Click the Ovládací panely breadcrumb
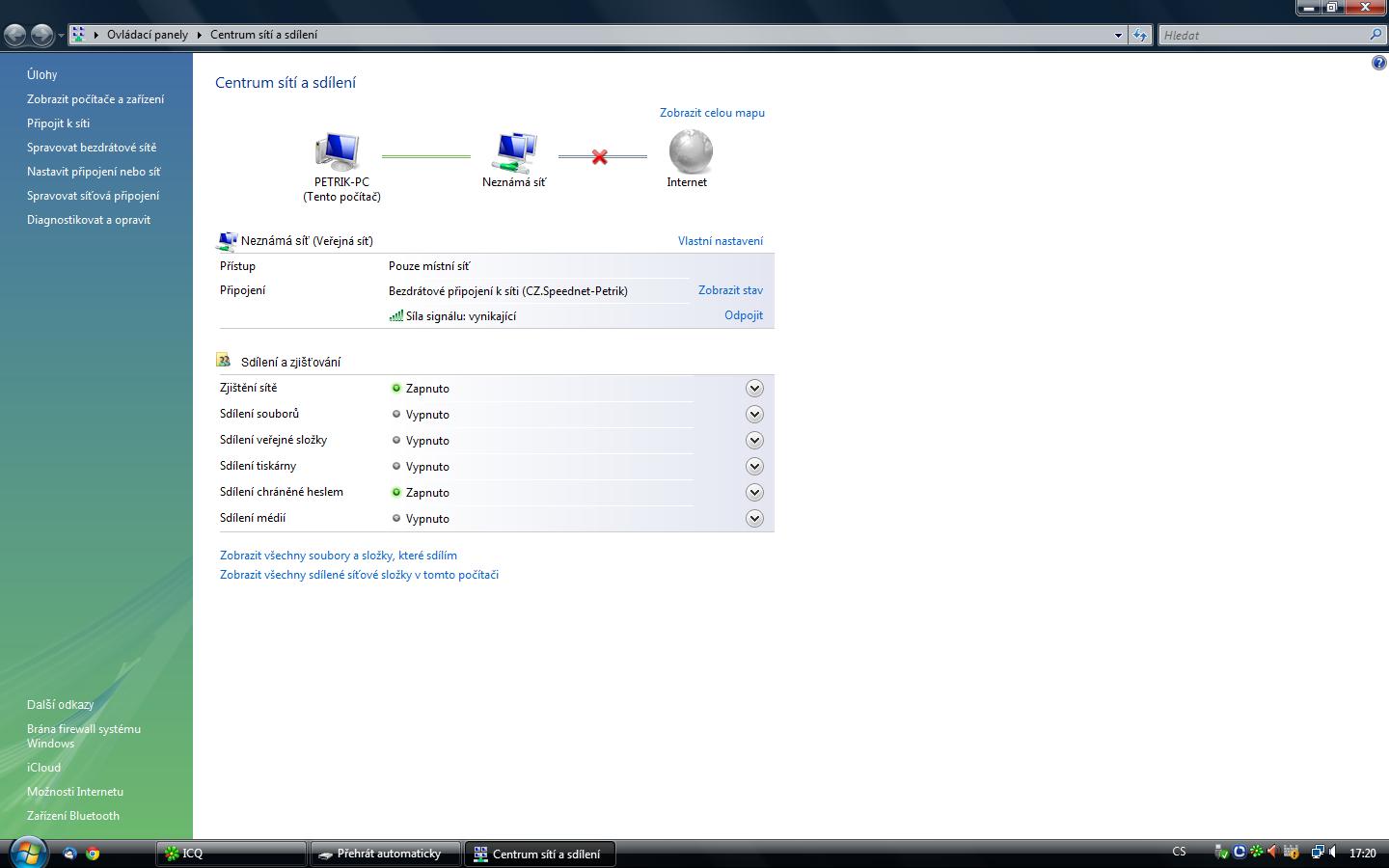 [x=148, y=35]
